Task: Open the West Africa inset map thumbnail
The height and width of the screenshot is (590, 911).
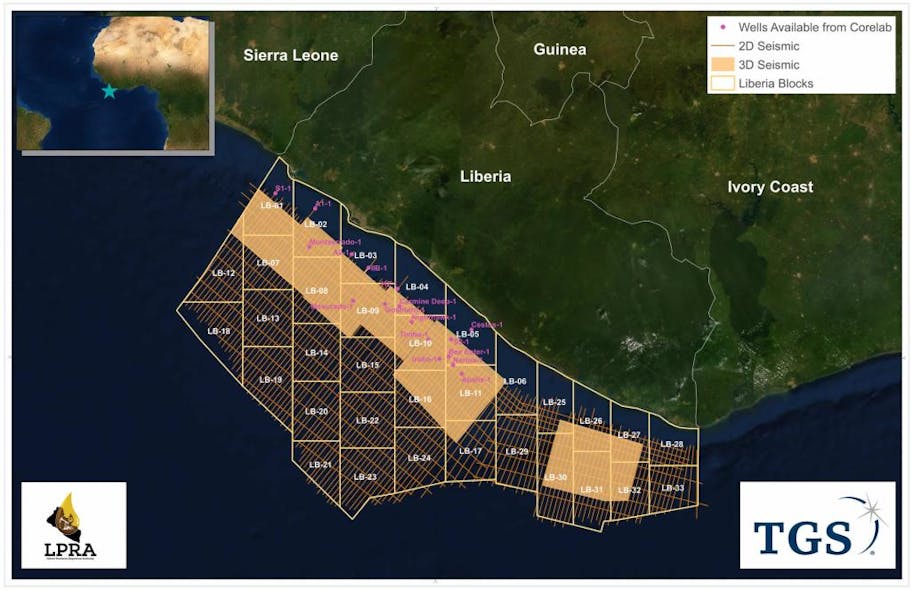Action: 114,83
